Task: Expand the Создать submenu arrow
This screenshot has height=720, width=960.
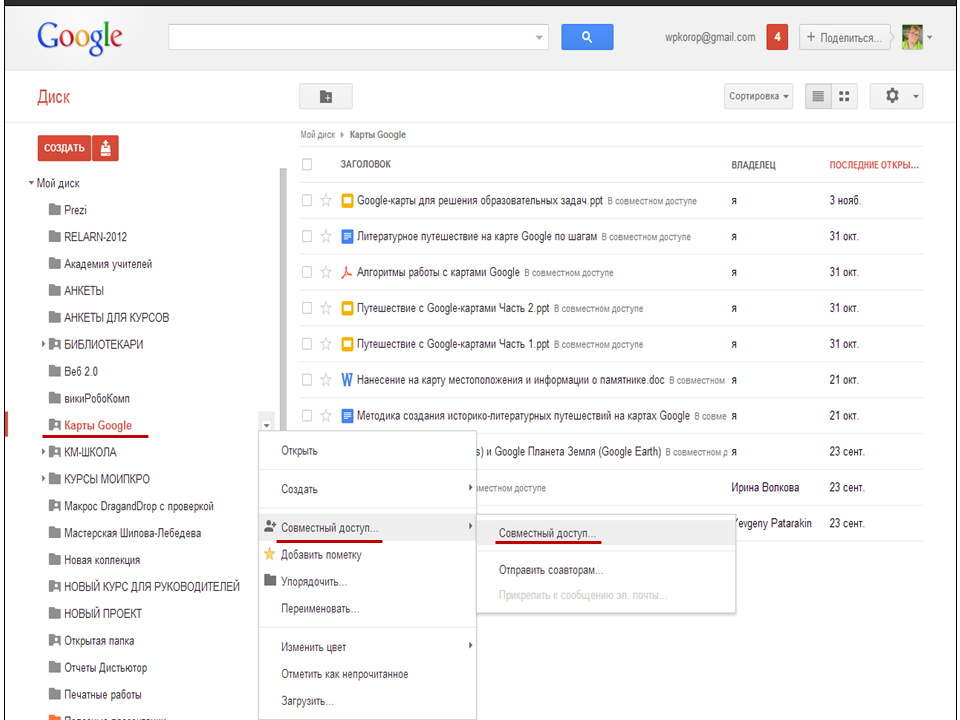Action: tap(470, 488)
